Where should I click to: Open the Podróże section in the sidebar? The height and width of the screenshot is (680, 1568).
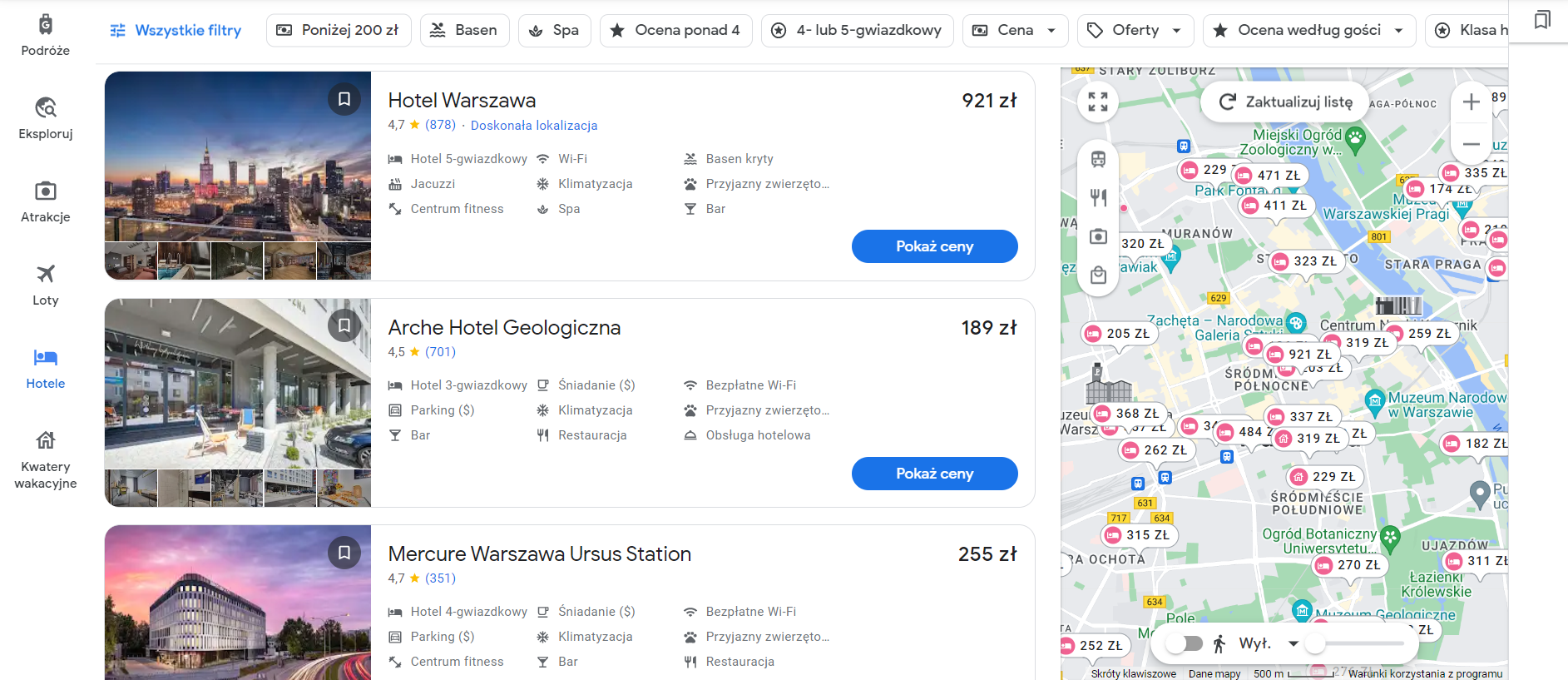(x=46, y=36)
